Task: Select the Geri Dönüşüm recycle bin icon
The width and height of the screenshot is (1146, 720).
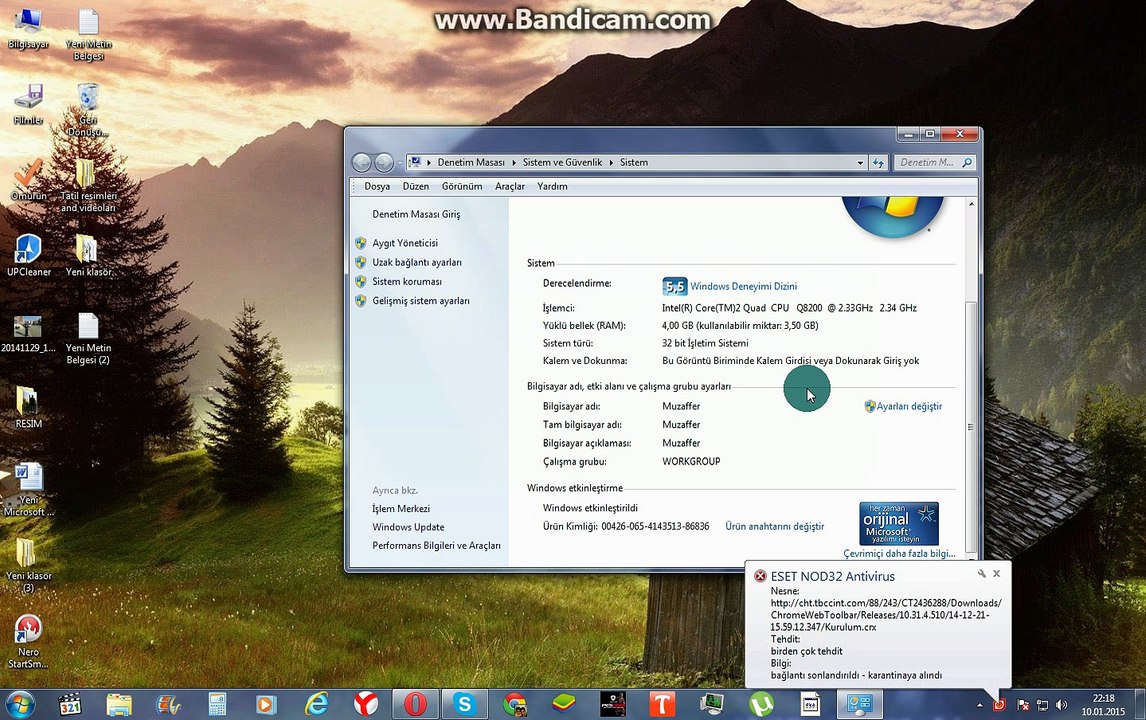Action: pyautogui.click(x=88, y=109)
